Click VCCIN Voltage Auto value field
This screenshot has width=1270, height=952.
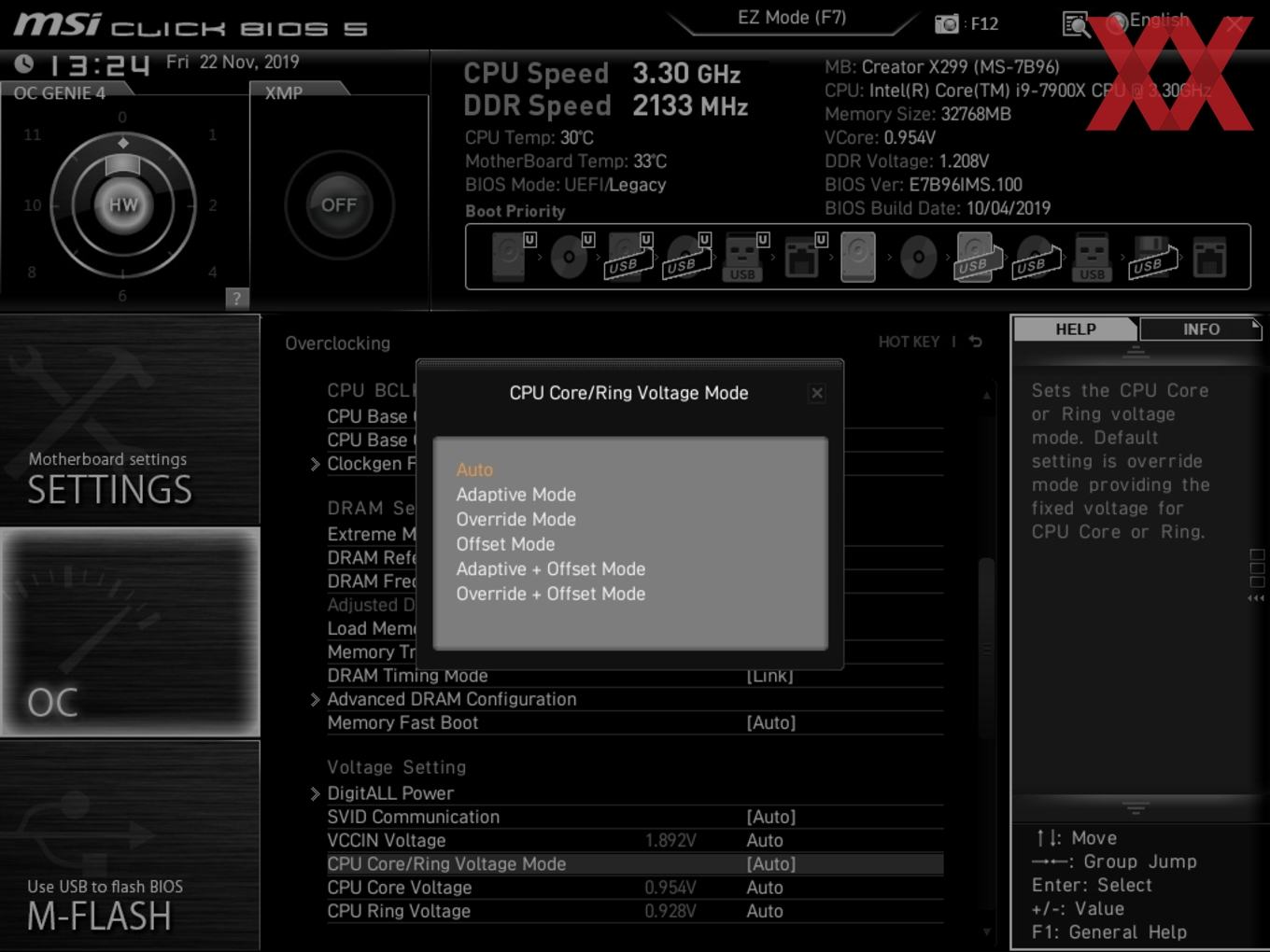click(765, 841)
